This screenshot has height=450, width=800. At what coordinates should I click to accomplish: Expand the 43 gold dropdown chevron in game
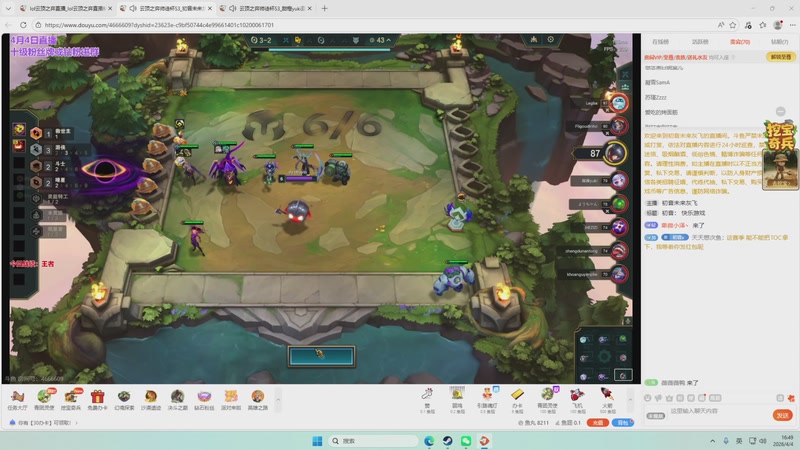389,40
